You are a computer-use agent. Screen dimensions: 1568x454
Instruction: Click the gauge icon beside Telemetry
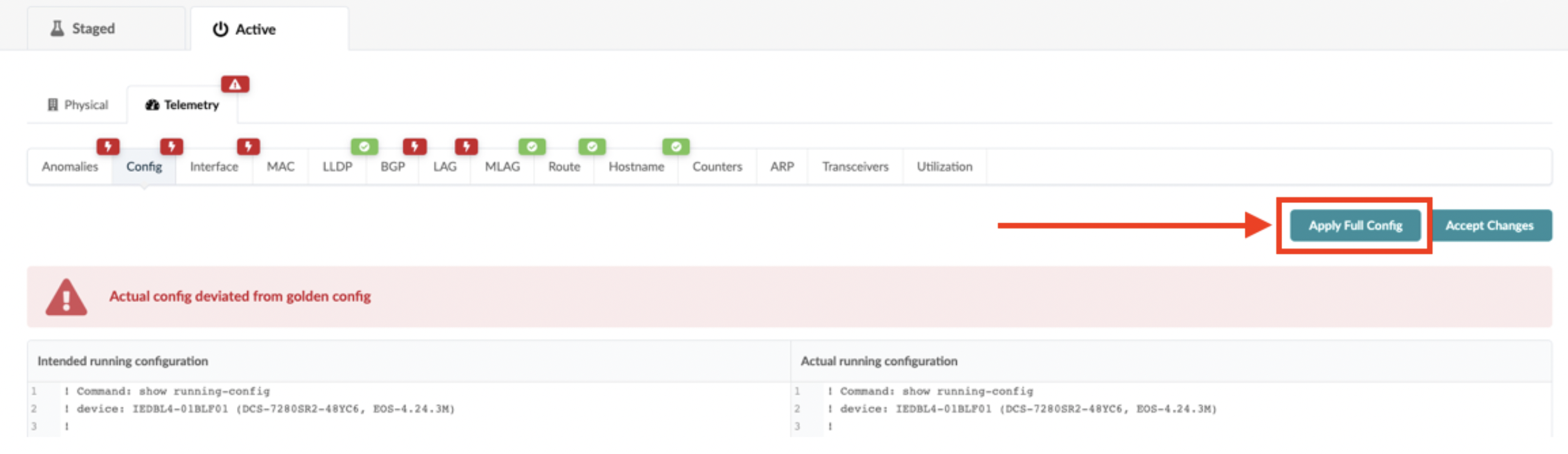coord(152,105)
